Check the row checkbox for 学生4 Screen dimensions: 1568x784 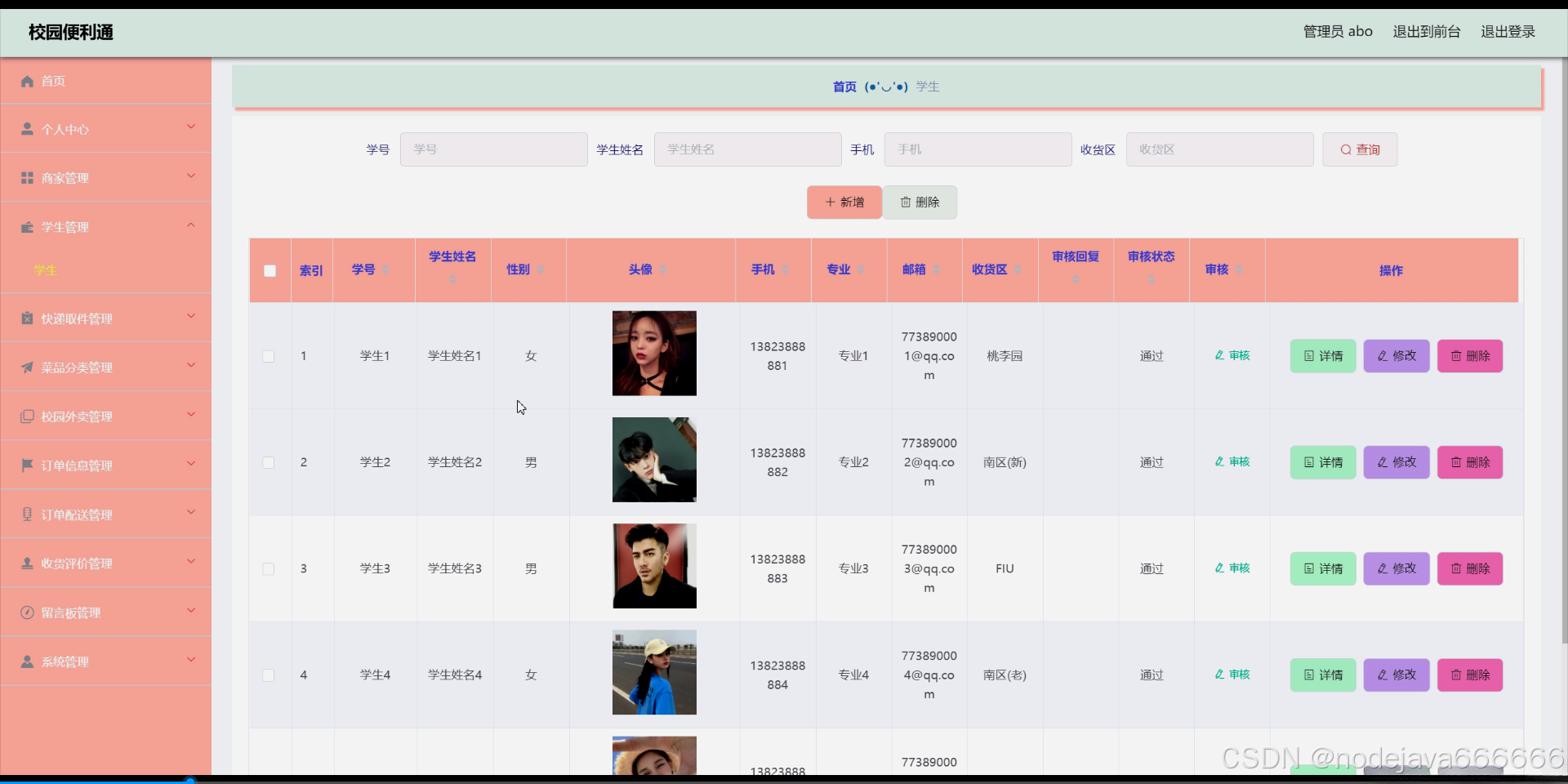point(268,675)
